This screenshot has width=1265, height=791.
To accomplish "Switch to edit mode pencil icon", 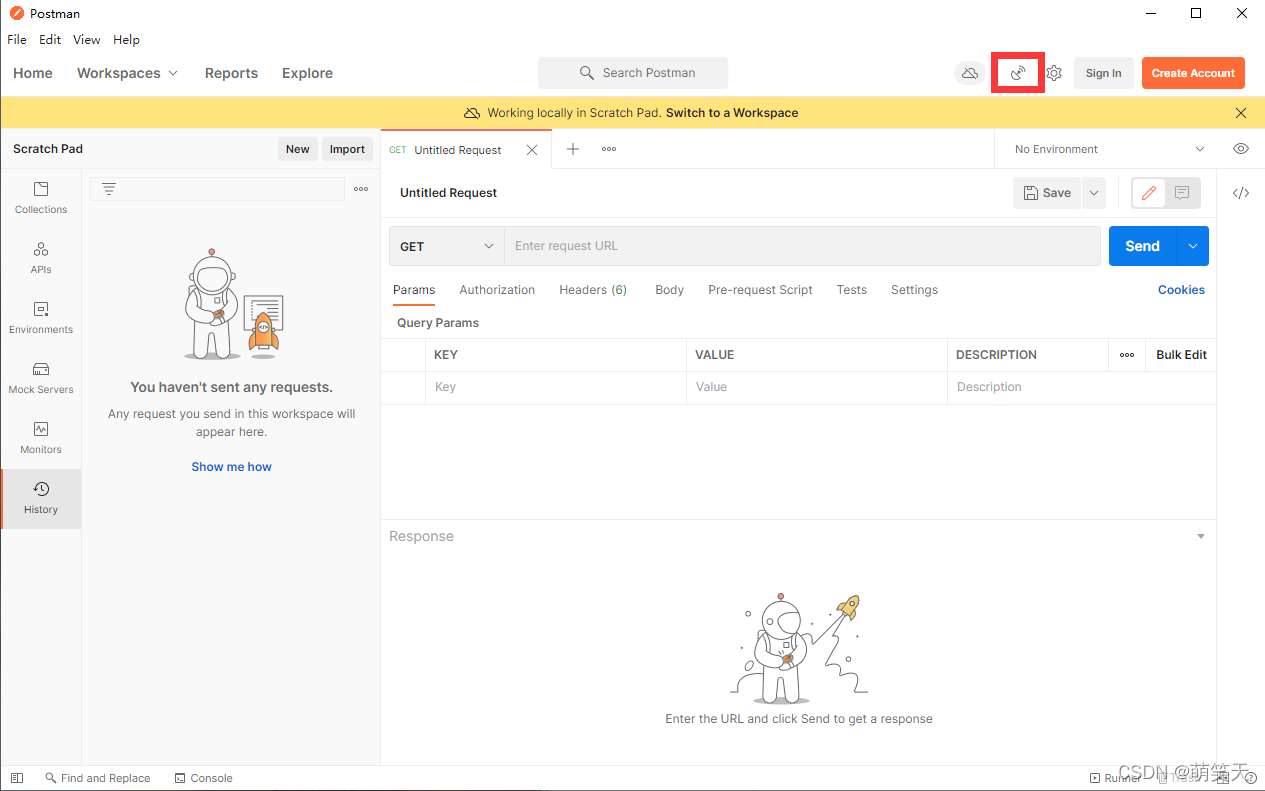I will tap(1149, 193).
